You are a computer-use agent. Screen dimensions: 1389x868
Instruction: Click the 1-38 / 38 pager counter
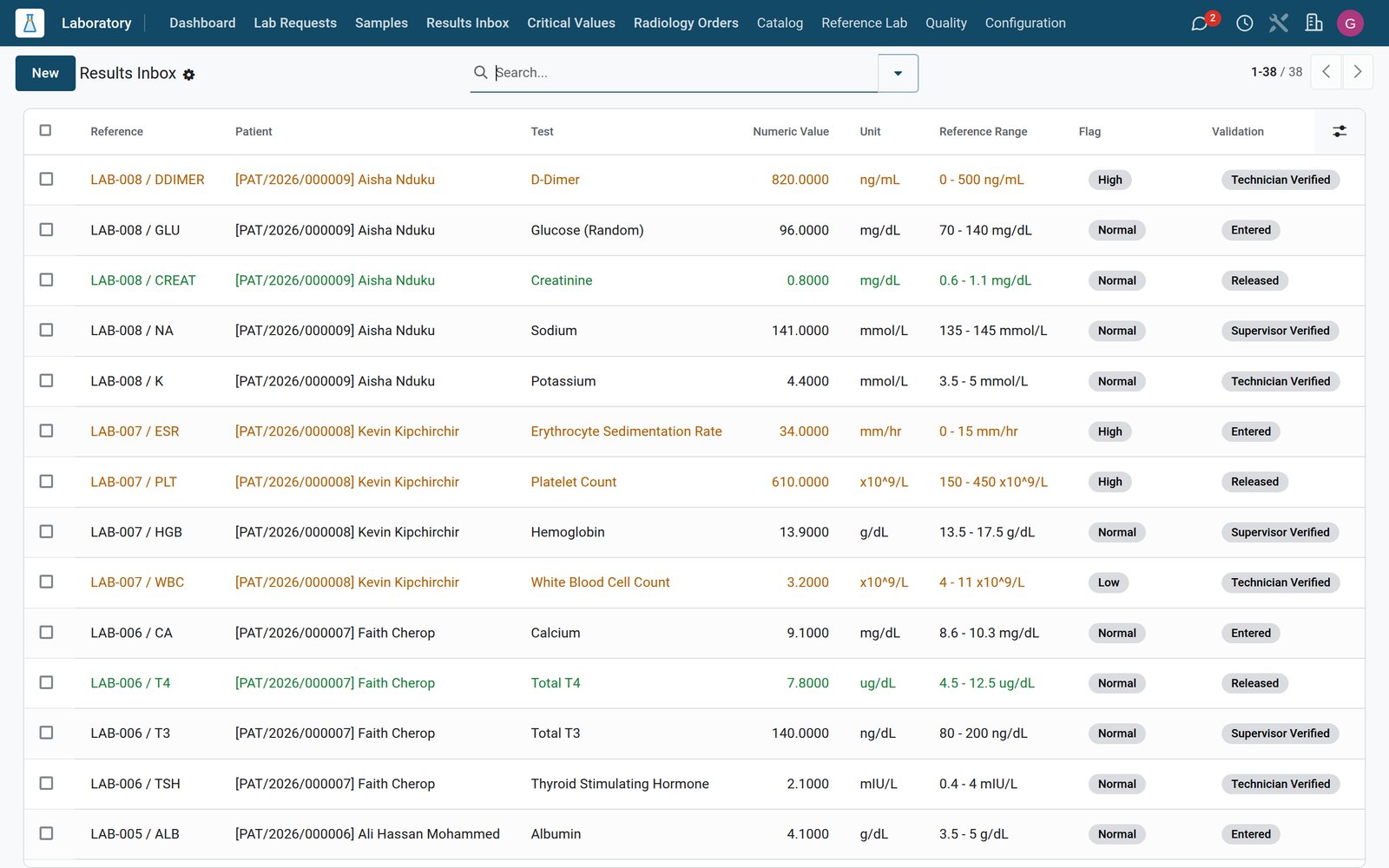pos(1276,72)
